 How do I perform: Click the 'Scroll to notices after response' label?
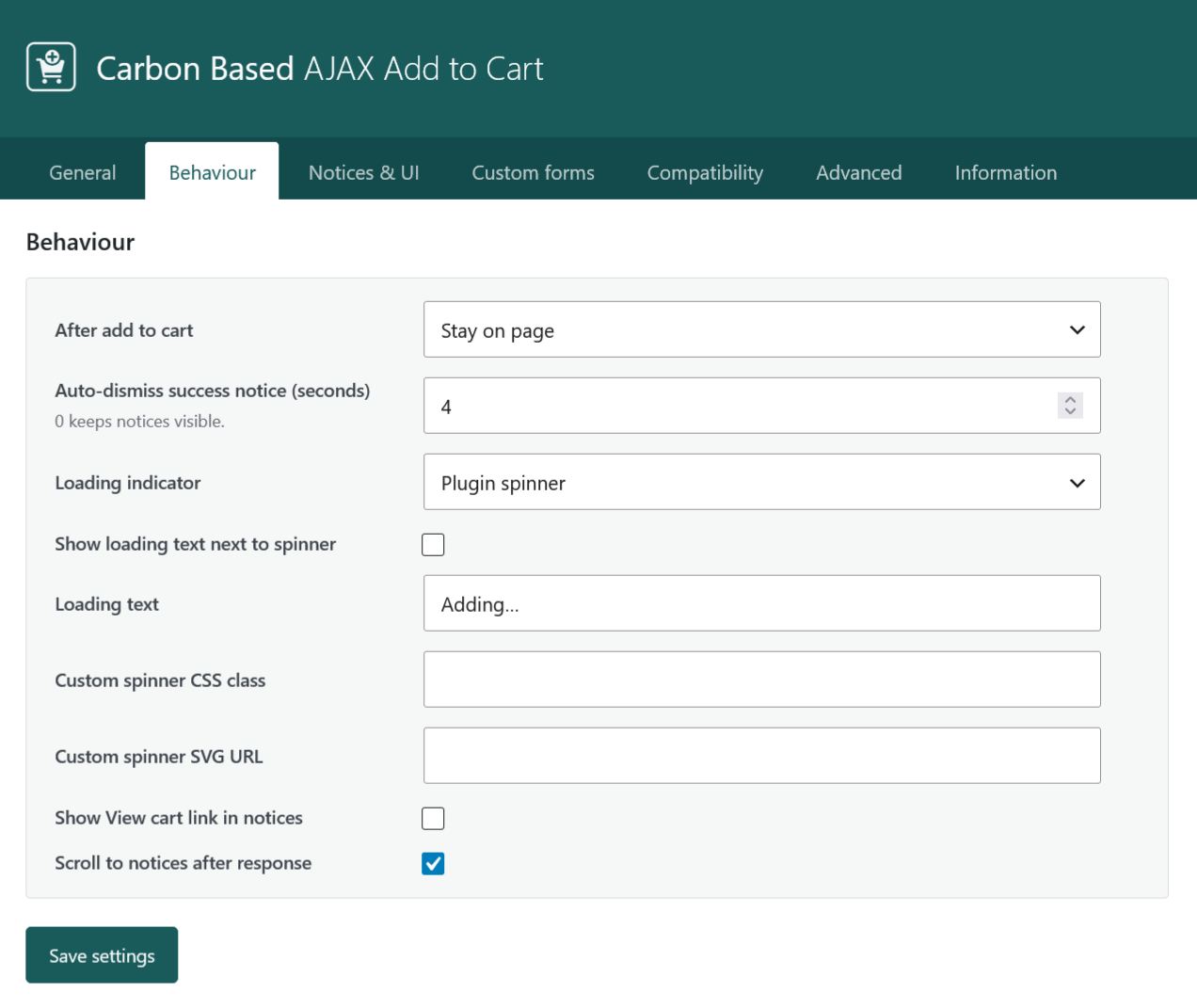pos(183,863)
